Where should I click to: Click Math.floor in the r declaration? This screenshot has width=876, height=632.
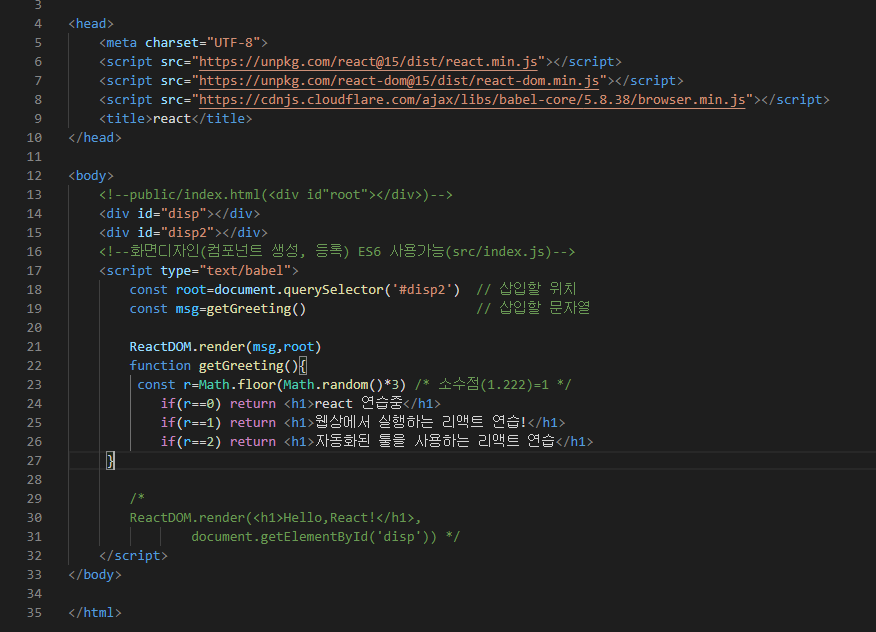pyautogui.click(x=237, y=384)
